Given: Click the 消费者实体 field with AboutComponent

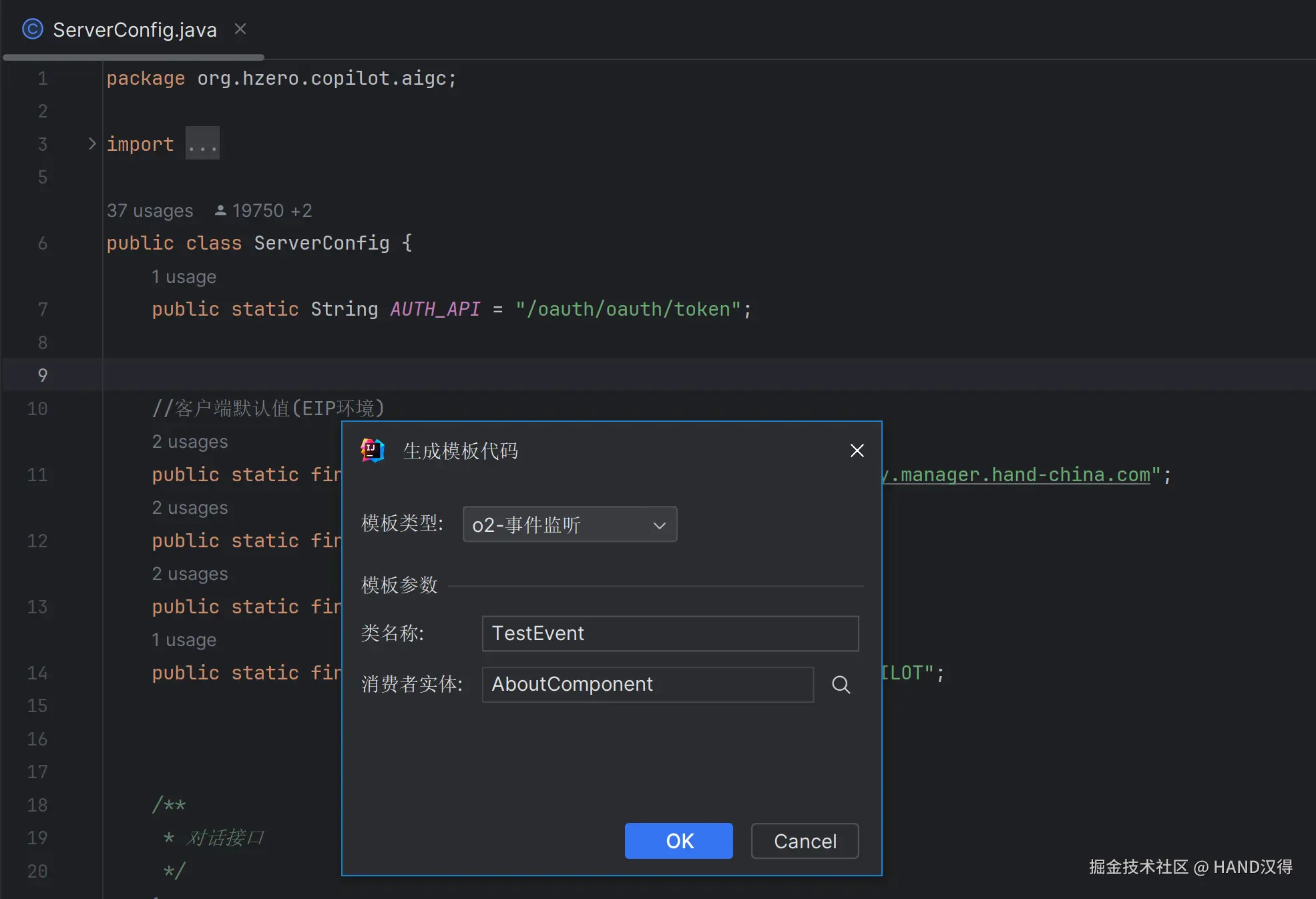Looking at the screenshot, I should [647, 685].
